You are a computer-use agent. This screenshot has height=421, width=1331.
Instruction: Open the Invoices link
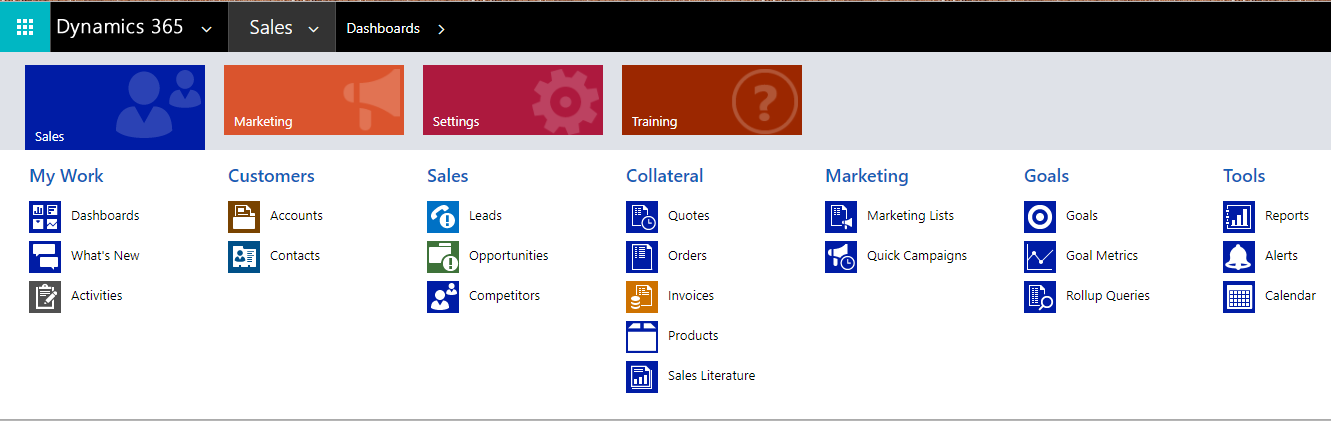(x=691, y=296)
